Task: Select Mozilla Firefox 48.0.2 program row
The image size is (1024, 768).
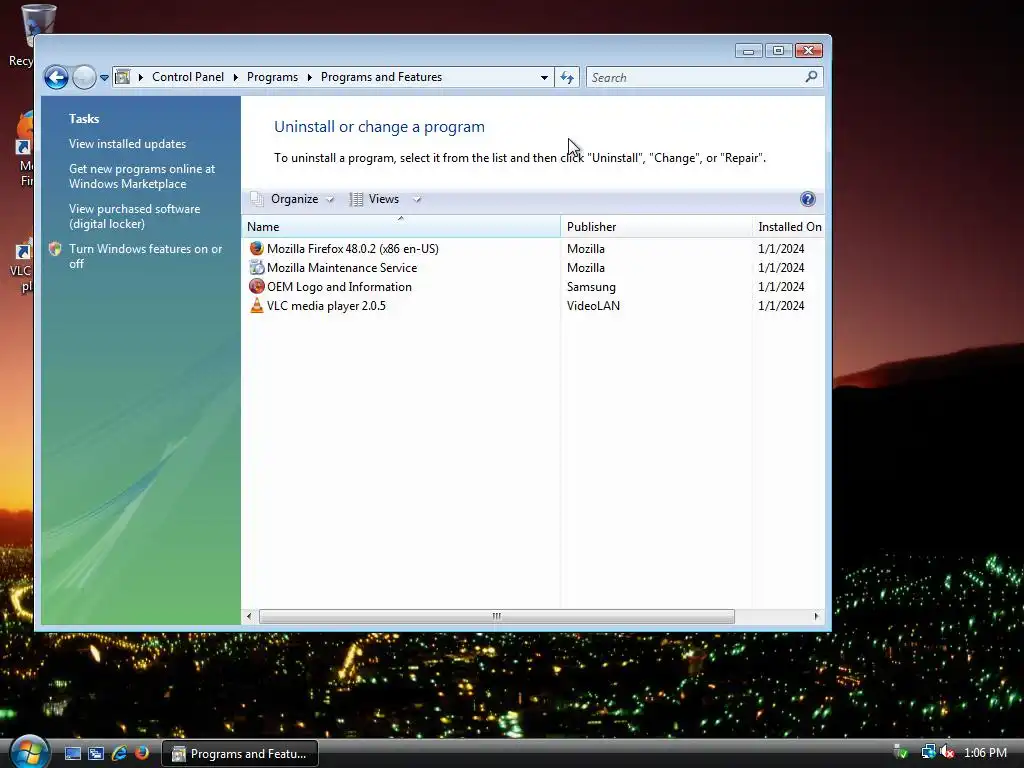Action: [x=533, y=249]
